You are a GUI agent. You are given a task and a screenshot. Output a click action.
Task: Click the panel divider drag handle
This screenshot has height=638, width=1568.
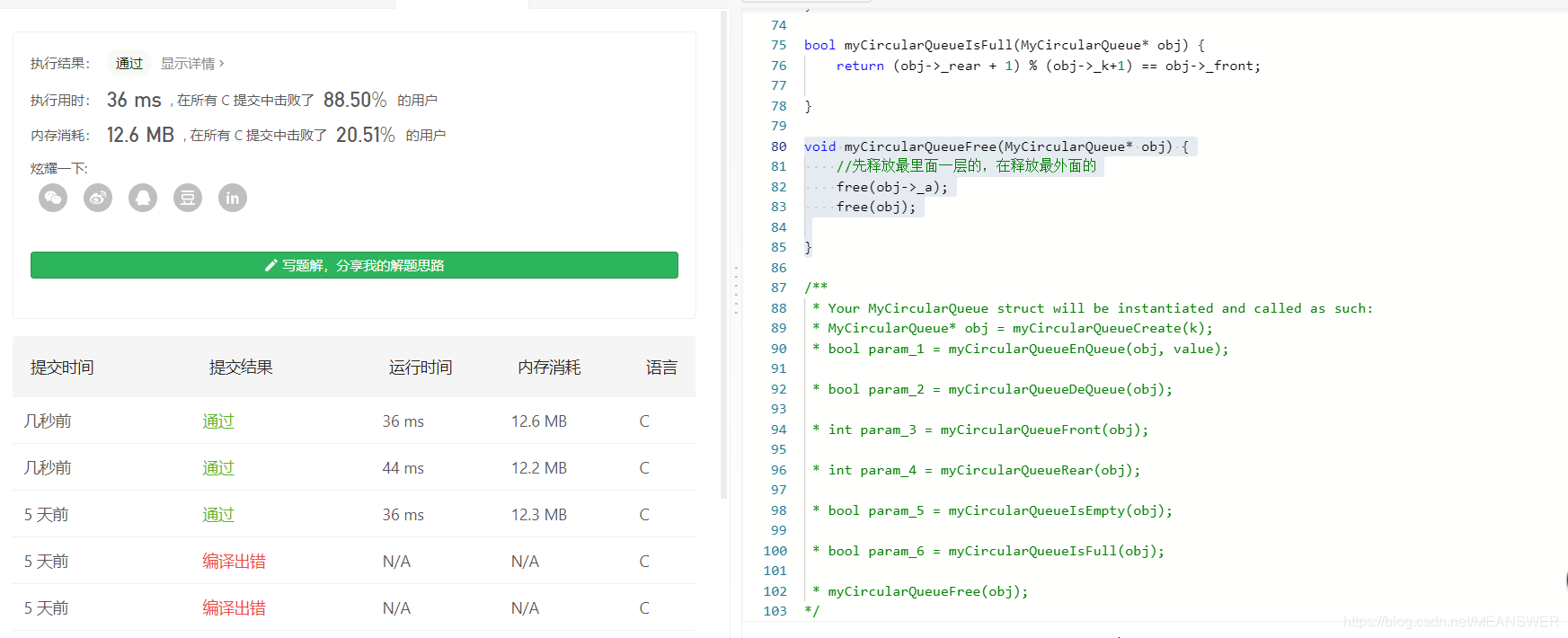pos(736,290)
